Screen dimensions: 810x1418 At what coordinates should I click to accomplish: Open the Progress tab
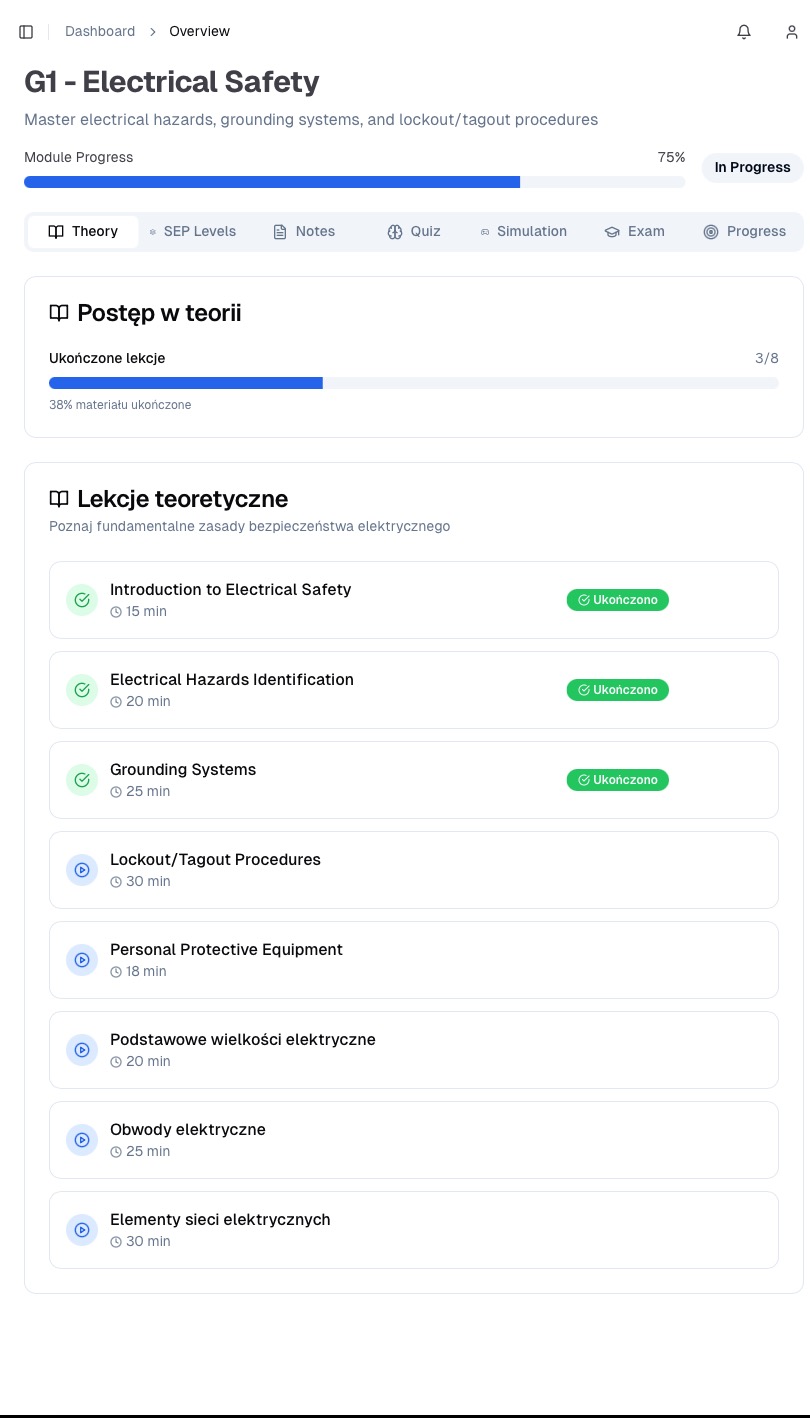(745, 231)
